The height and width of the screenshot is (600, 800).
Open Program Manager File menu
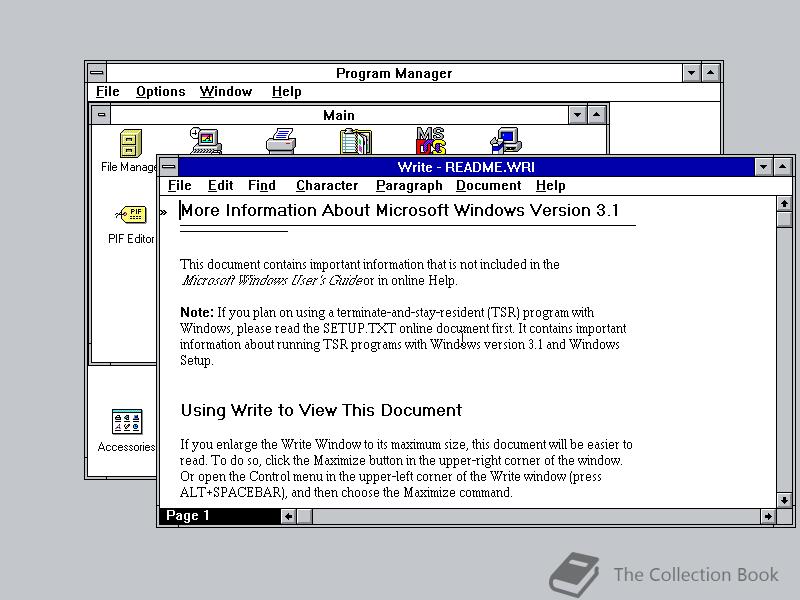click(x=108, y=92)
